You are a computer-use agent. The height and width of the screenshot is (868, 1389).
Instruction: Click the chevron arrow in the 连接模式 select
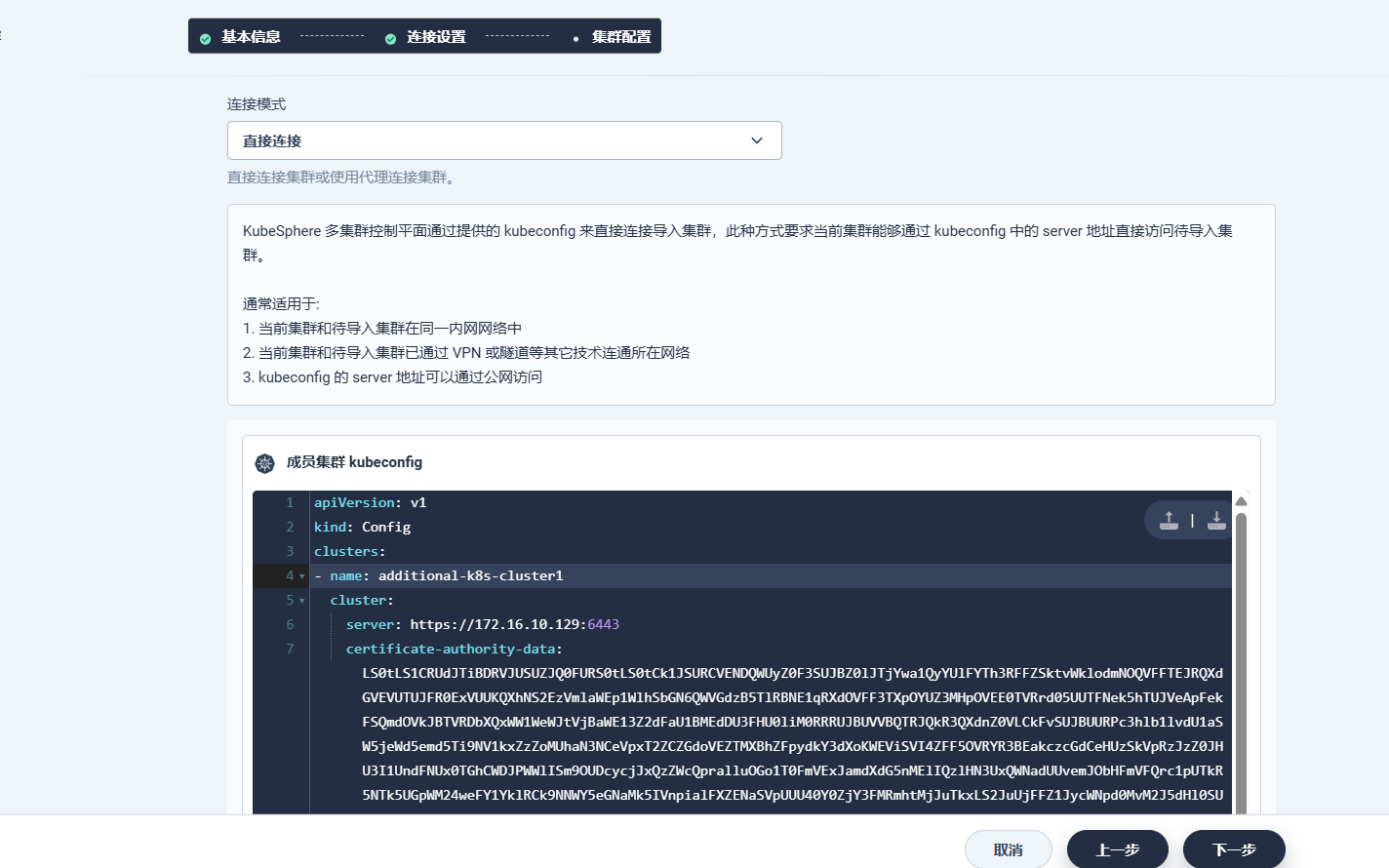click(757, 140)
